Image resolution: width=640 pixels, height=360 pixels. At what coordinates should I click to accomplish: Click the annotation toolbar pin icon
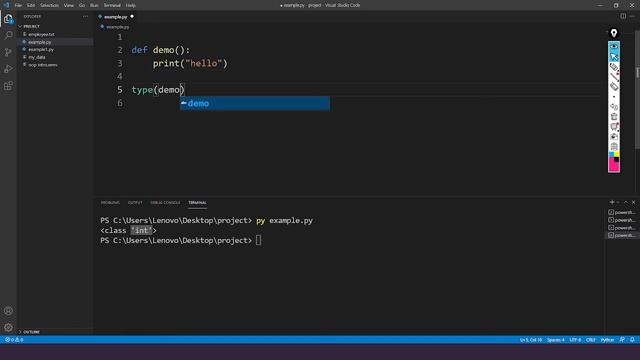[x=613, y=33]
